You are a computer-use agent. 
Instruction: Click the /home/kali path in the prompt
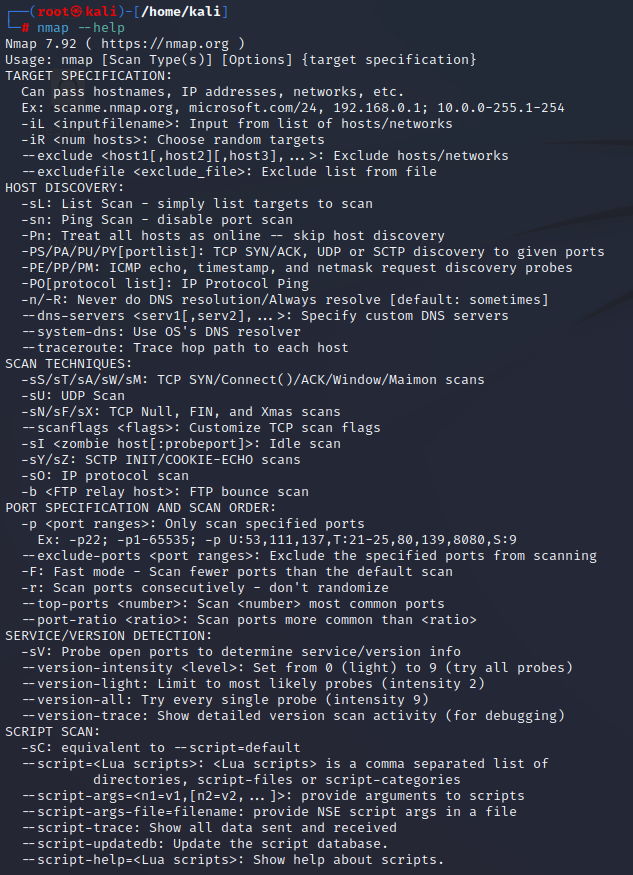click(x=181, y=11)
